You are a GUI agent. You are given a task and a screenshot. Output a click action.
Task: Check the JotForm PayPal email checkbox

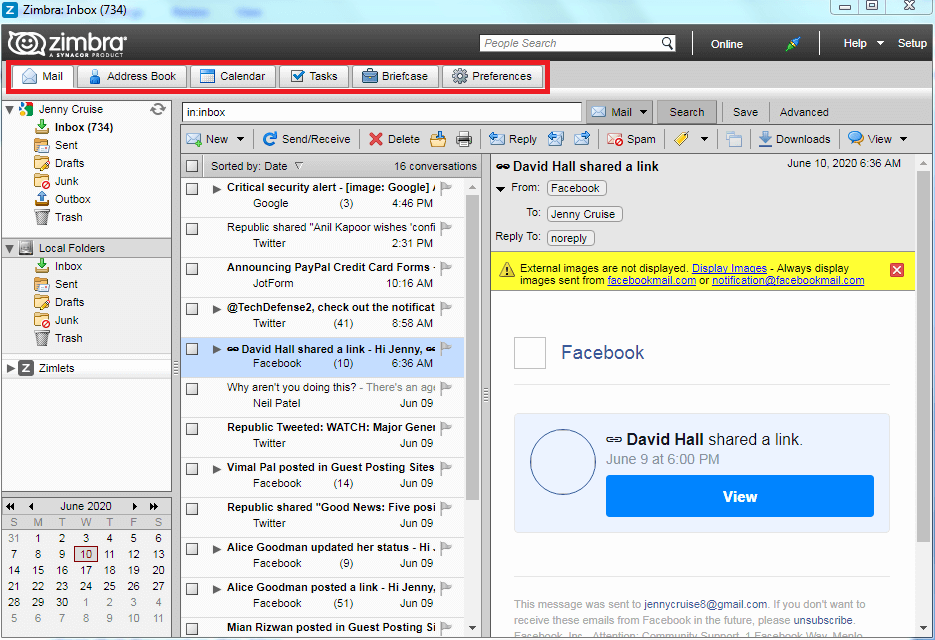192,269
